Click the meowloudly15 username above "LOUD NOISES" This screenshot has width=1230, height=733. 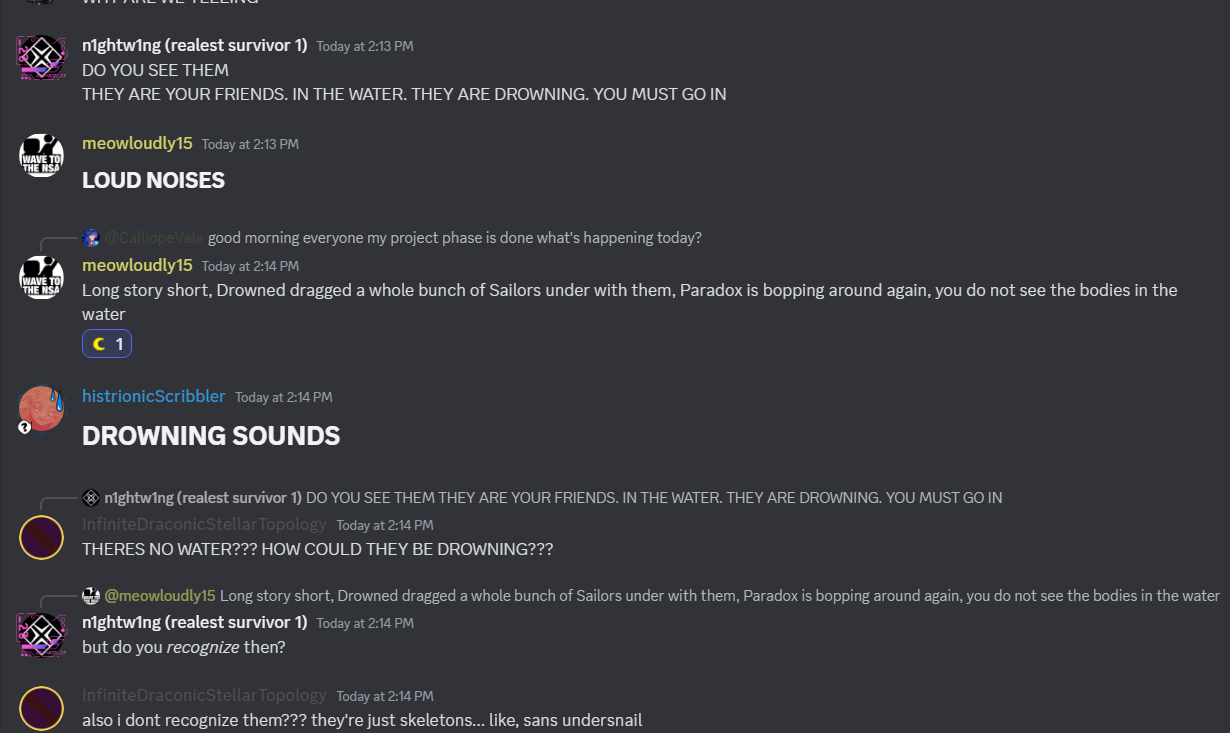pyautogui.click(x=137, y=143)
